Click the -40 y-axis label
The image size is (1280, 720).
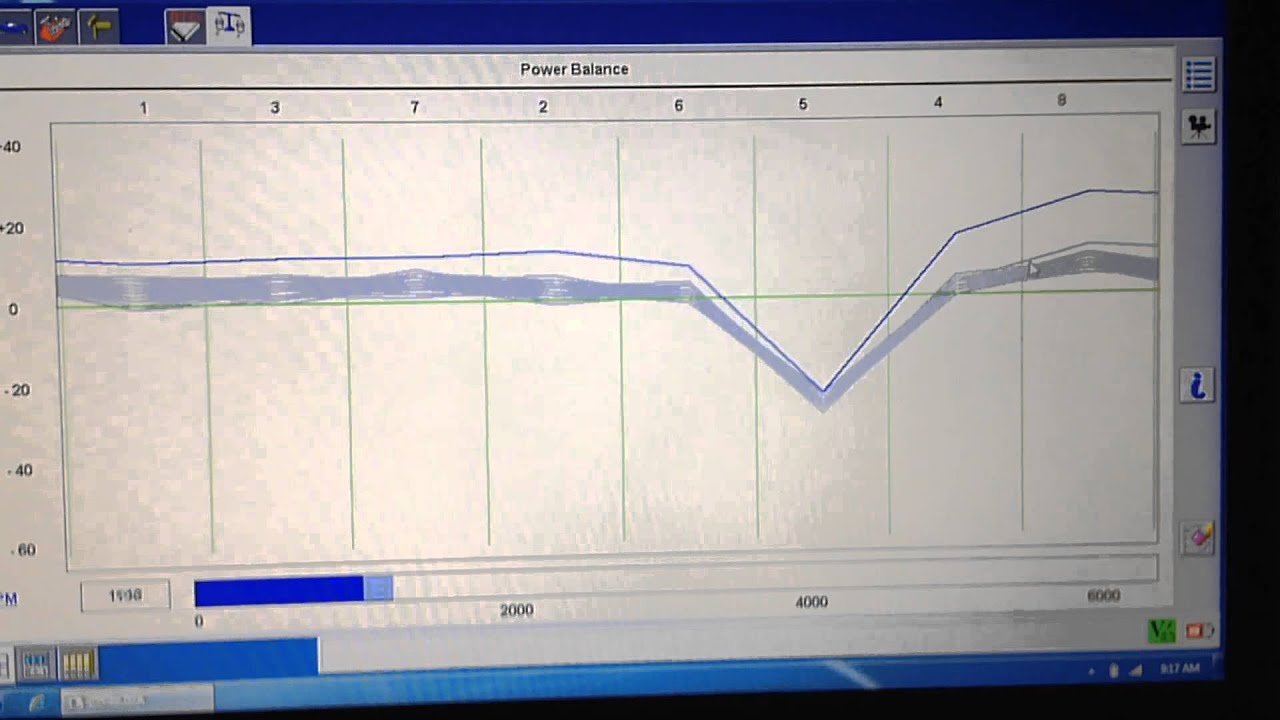pos(20,470)
